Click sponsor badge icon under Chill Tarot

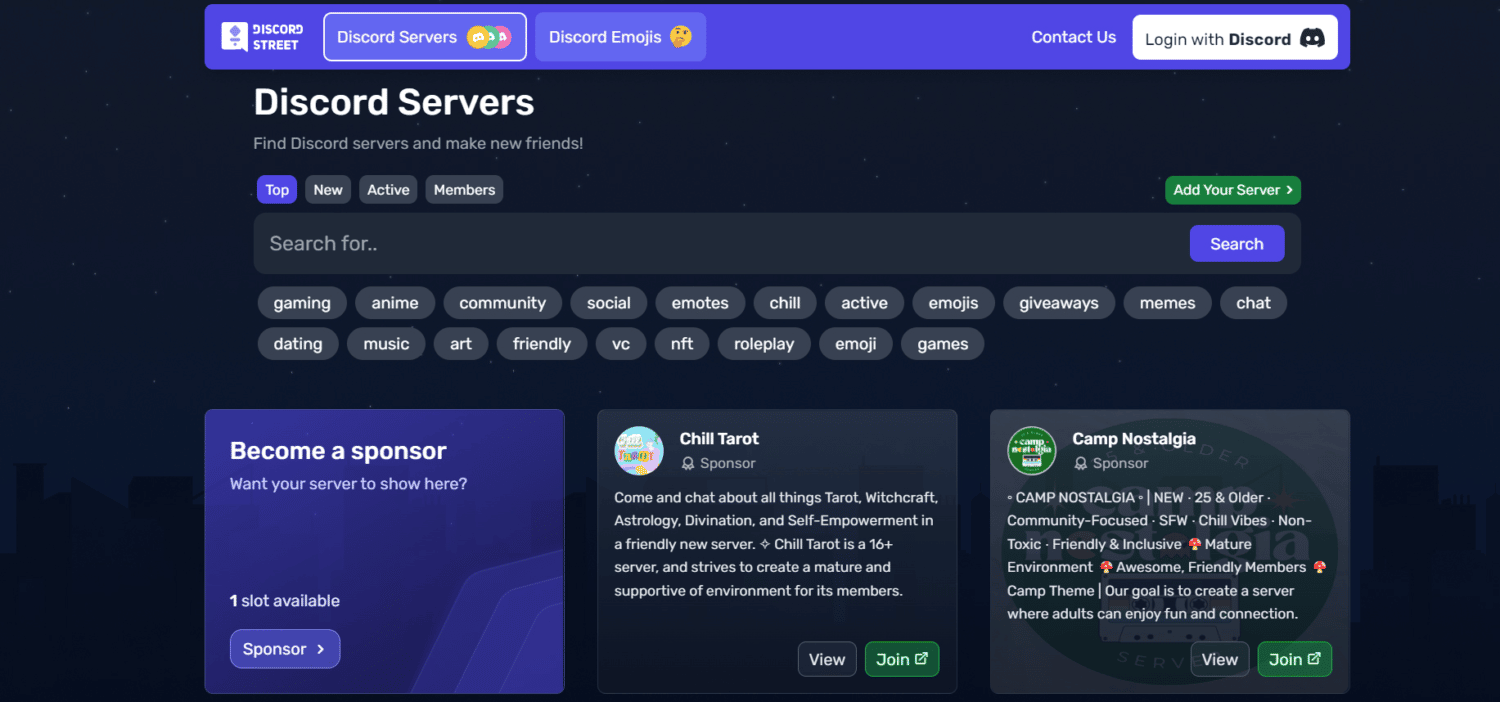[687, 463]
